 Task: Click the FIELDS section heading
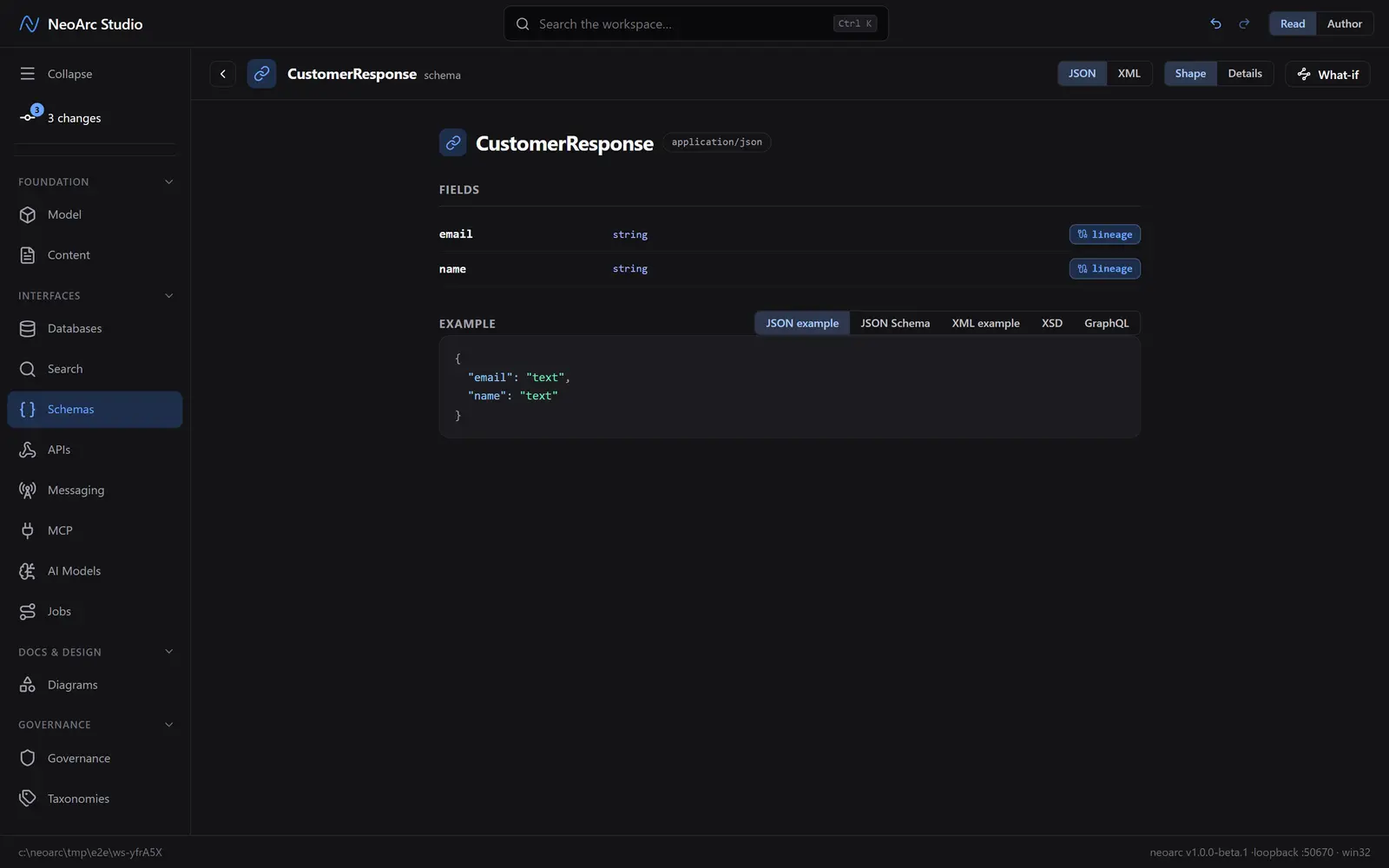pos(459,189)
